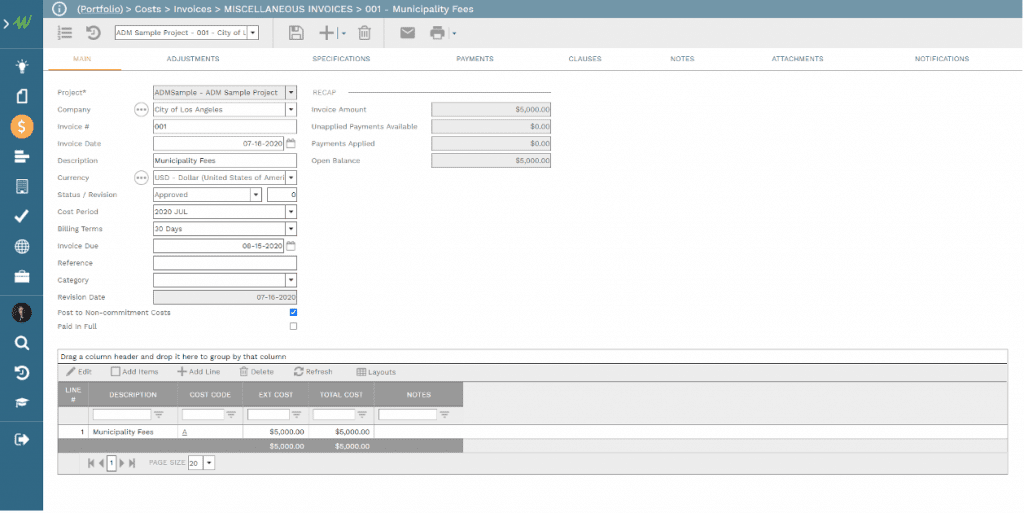This screenshot has height=513, width=1024.
Task: Select the dollar sign Costs sidebar icon
Action: coord(21,127)
